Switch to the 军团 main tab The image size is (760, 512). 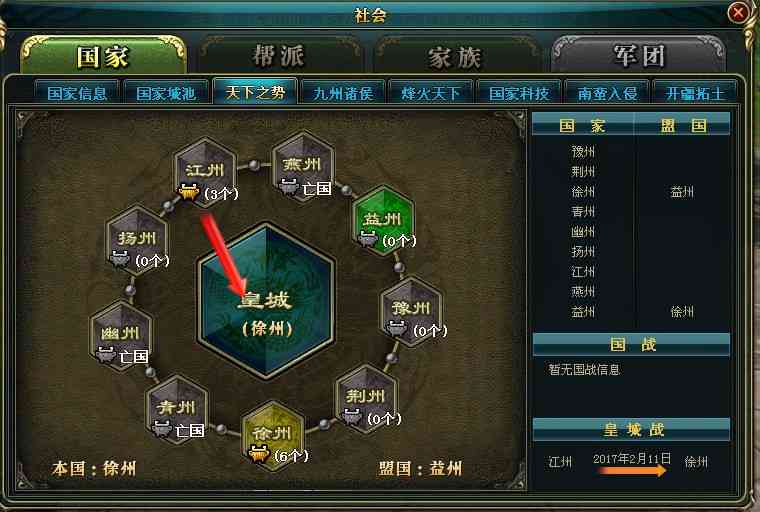click(639, 55)
